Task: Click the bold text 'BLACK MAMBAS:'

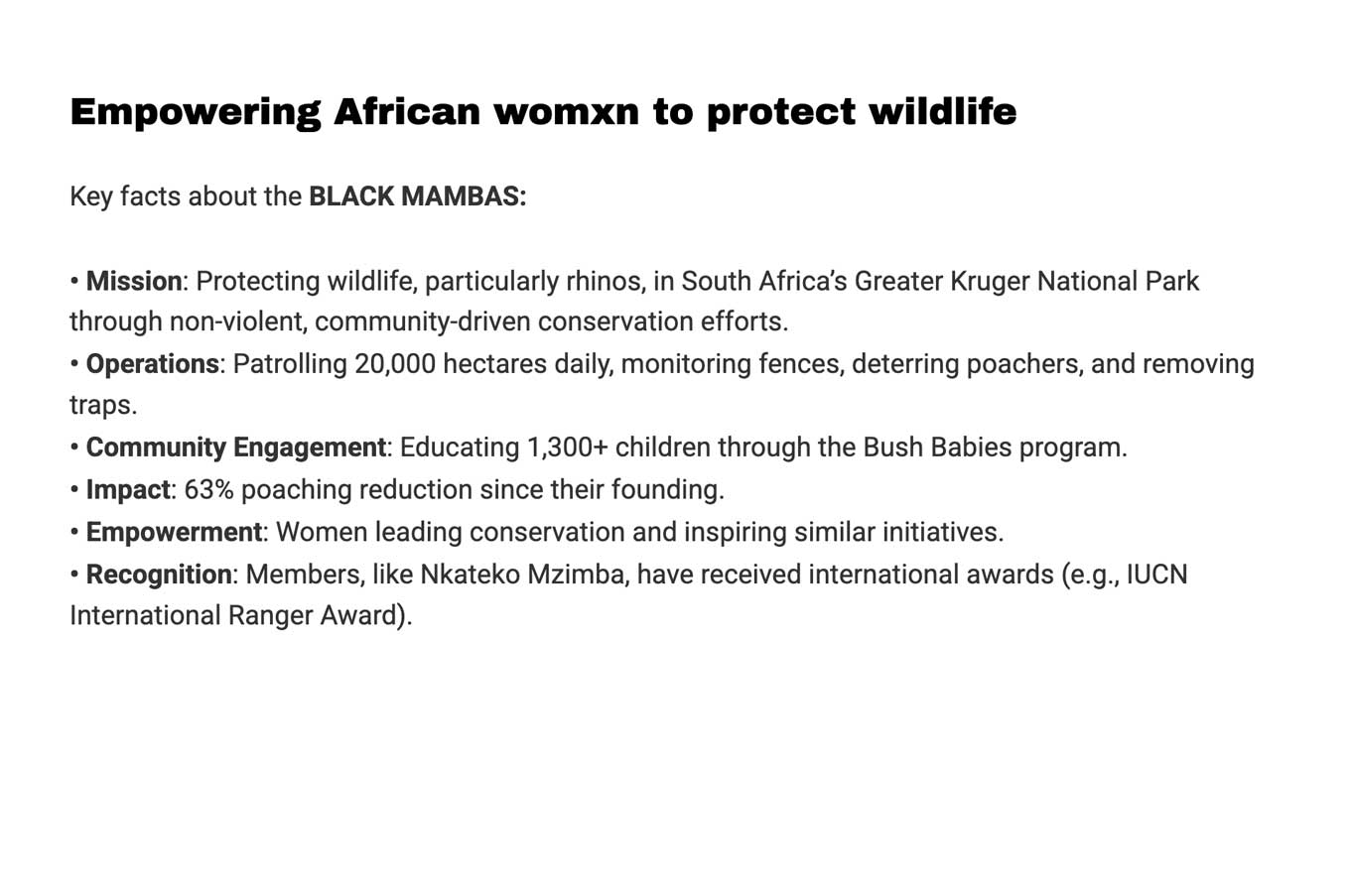Action: [417, 196]
